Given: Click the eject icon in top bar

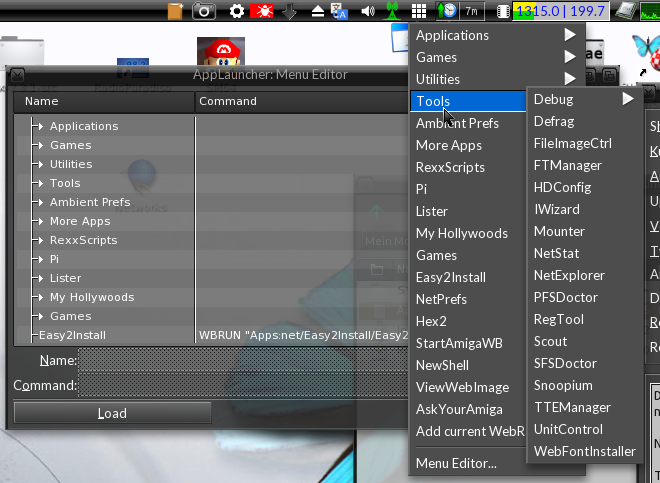Looking at the screenshot, I should 318,11.
